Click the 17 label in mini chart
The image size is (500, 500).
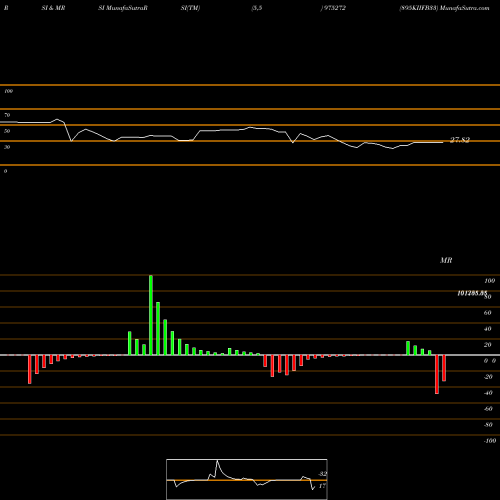click(322, 486)
